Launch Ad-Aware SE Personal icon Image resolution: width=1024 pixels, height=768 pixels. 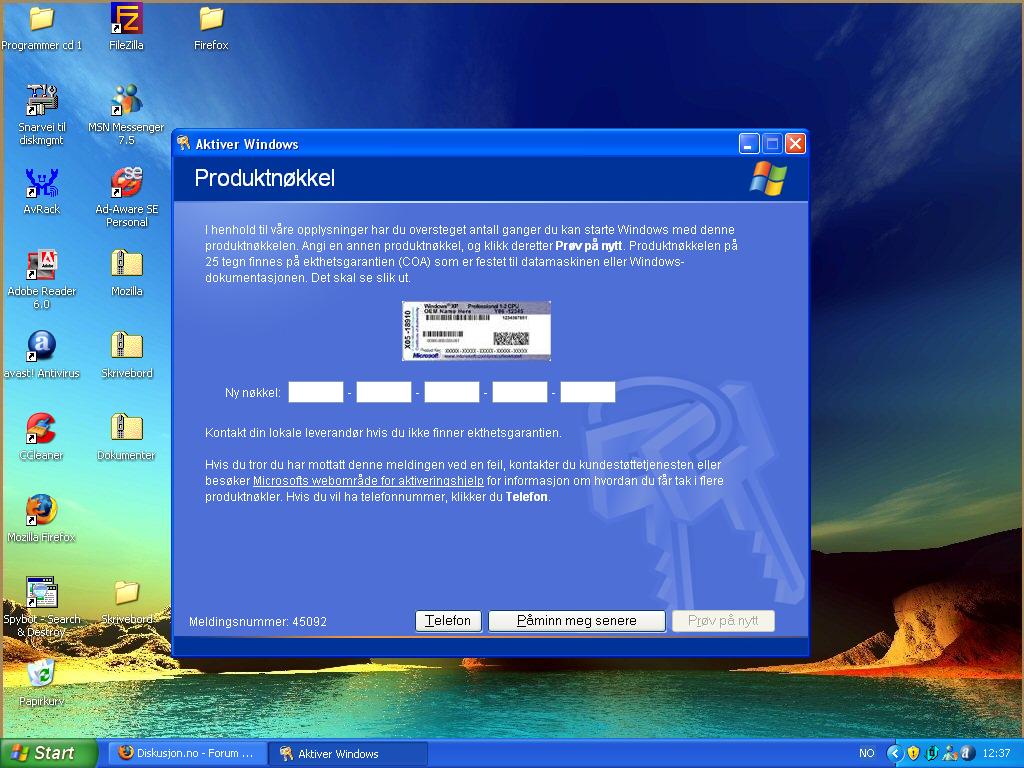126,183
